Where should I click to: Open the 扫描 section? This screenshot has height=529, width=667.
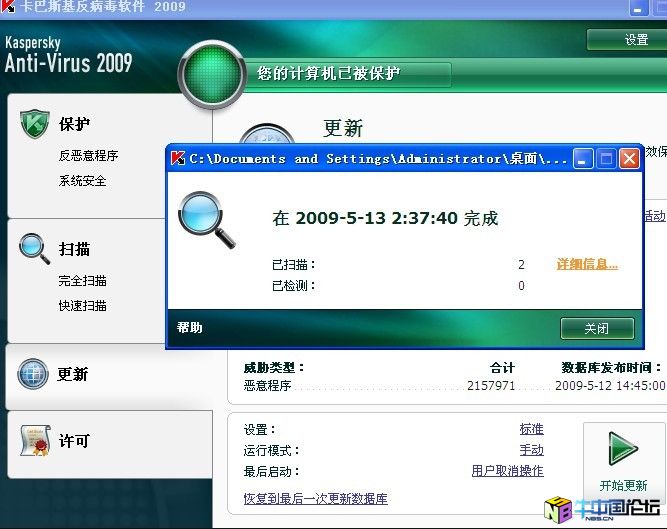[x=74, y=249]
